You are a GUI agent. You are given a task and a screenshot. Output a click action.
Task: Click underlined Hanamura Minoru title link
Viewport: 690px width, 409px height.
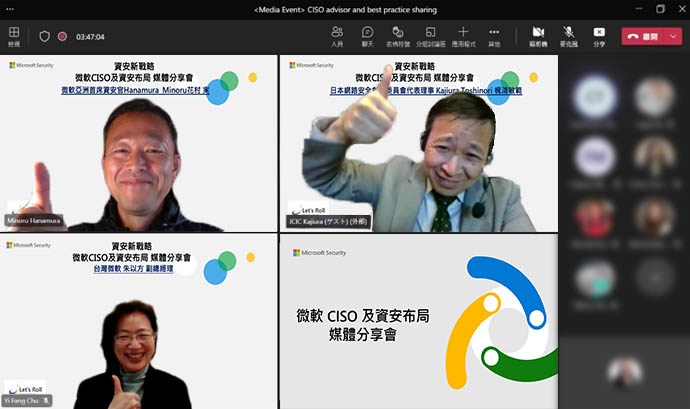pos(135,90)
